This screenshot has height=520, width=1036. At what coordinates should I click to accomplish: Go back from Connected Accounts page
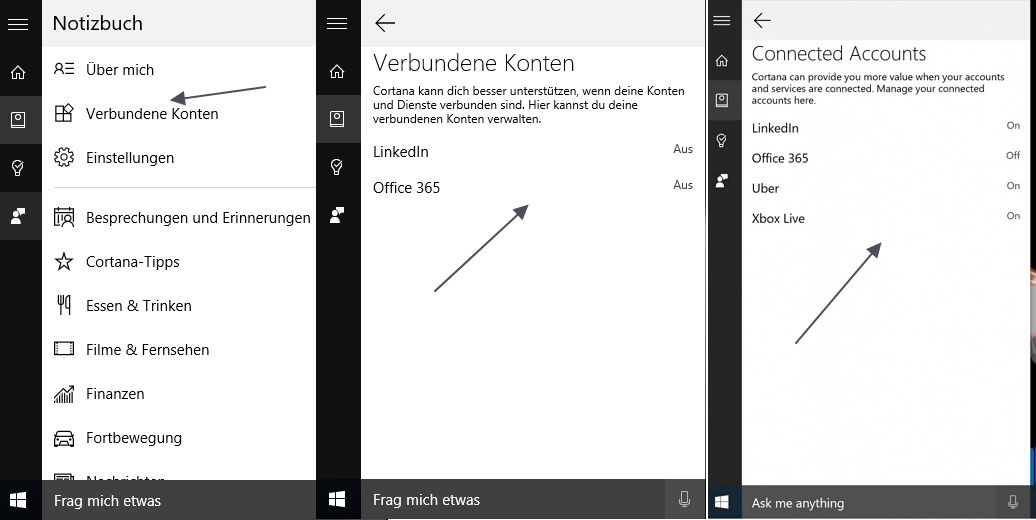pos(762,20)
